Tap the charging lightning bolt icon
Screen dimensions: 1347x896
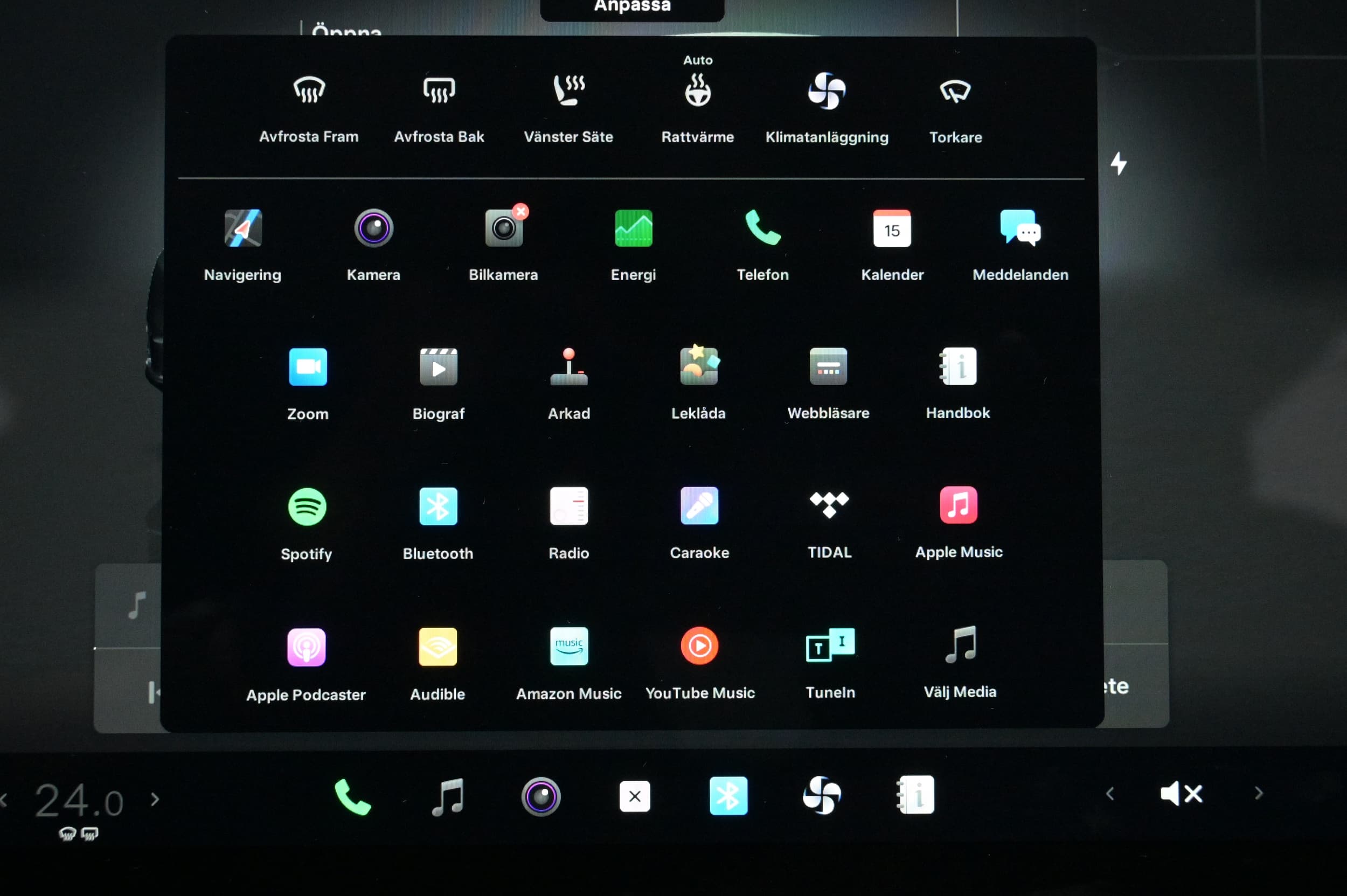pos(1119,163)
